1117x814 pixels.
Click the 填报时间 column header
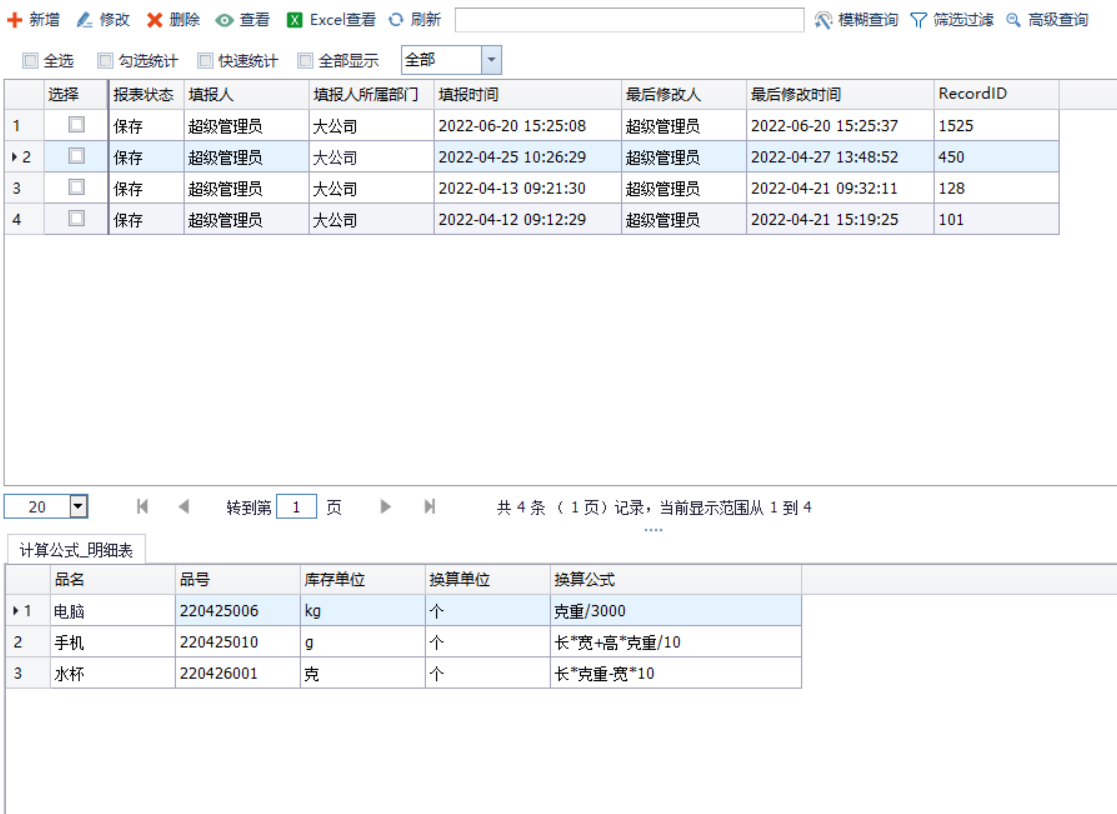click(468, 94)
